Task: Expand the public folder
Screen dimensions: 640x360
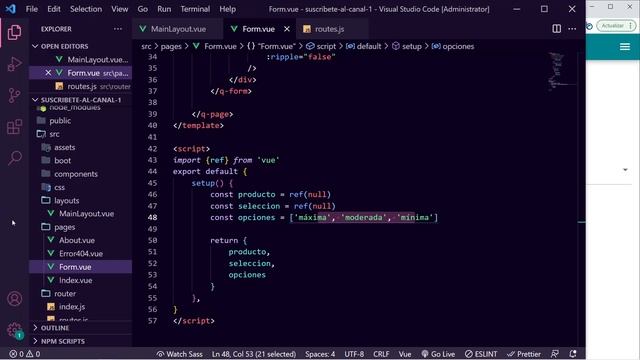Action: click(x=53, y=121)
